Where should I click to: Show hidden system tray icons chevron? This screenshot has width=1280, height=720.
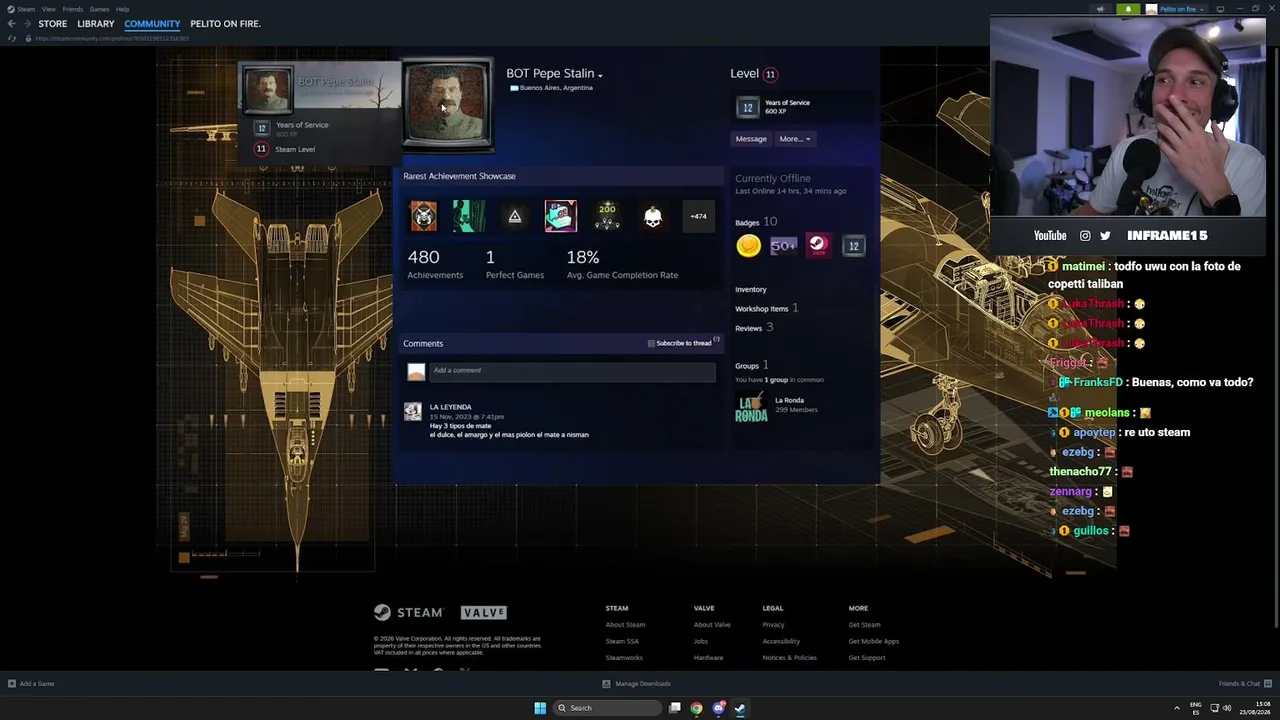coord(1176,708)
